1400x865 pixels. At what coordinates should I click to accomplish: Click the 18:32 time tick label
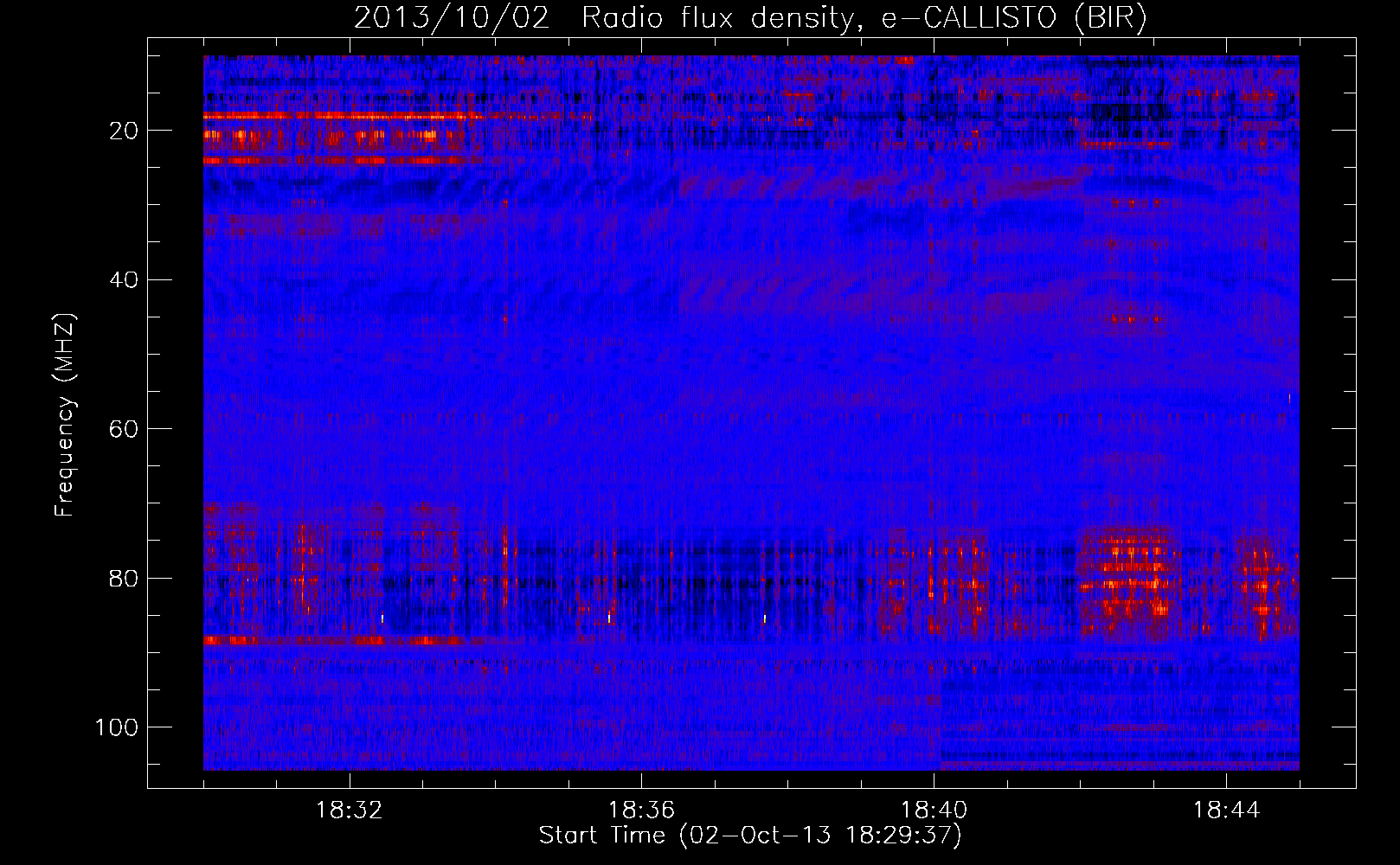pyautogui.click(x=349, y=811)
